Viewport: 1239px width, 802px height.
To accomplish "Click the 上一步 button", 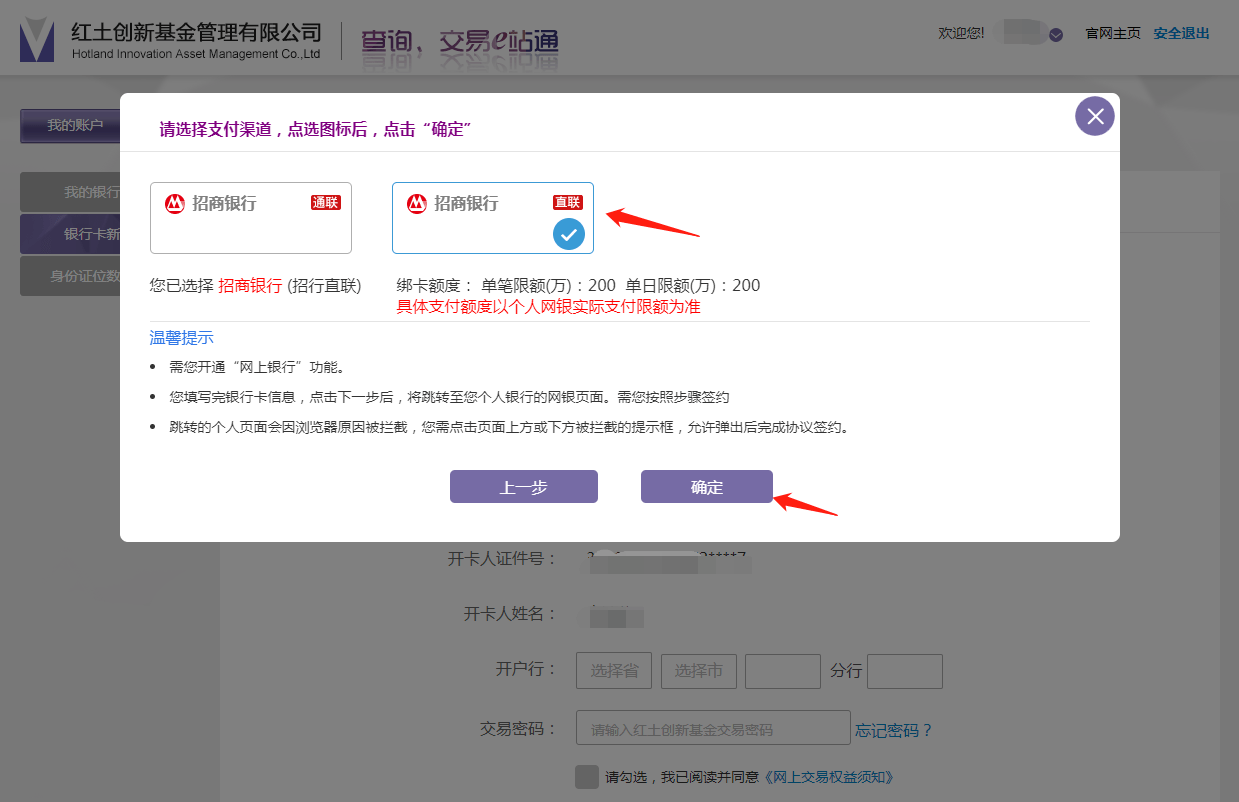I will coord(524,487).
